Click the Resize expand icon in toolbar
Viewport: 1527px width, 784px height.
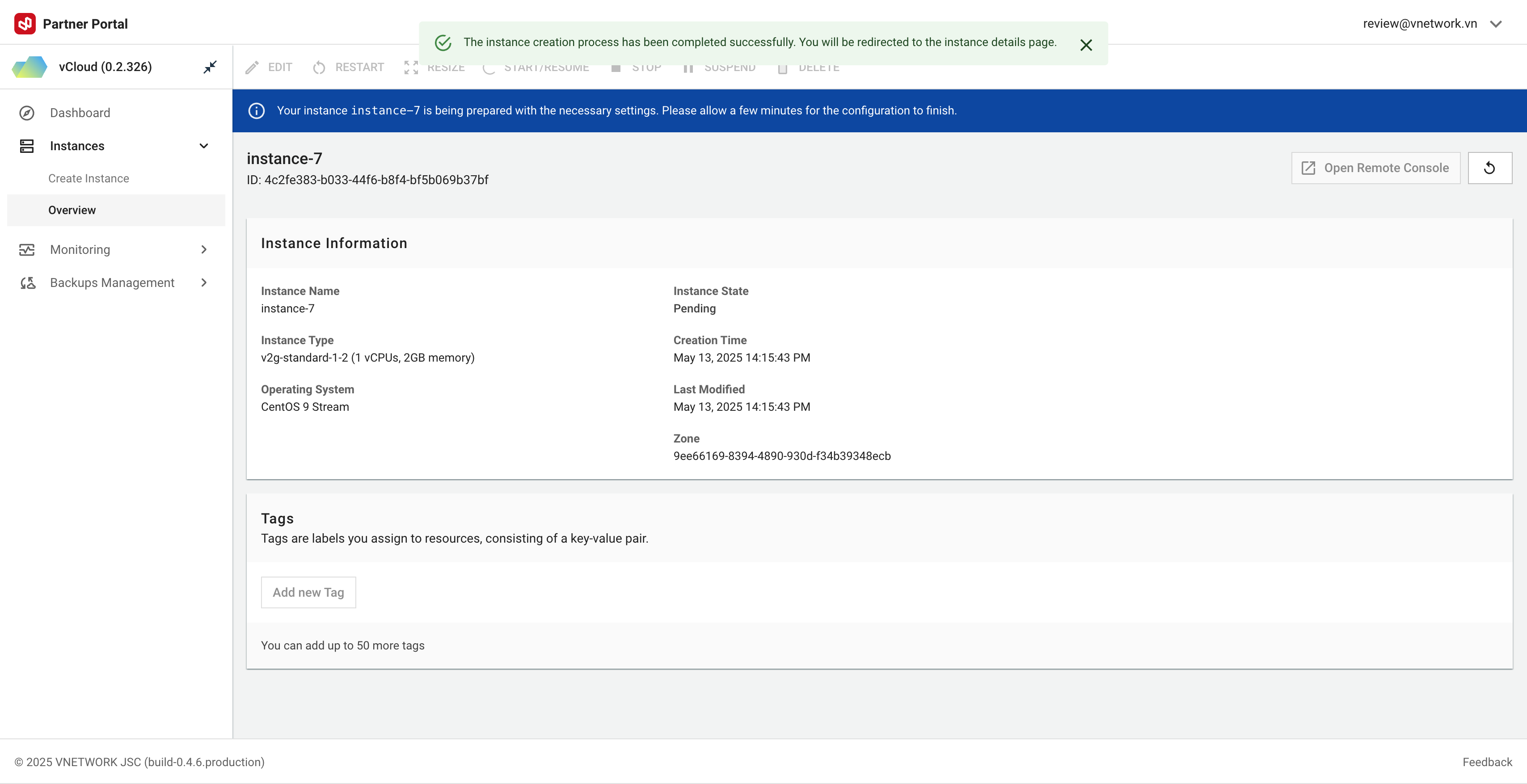pos(411,67)
